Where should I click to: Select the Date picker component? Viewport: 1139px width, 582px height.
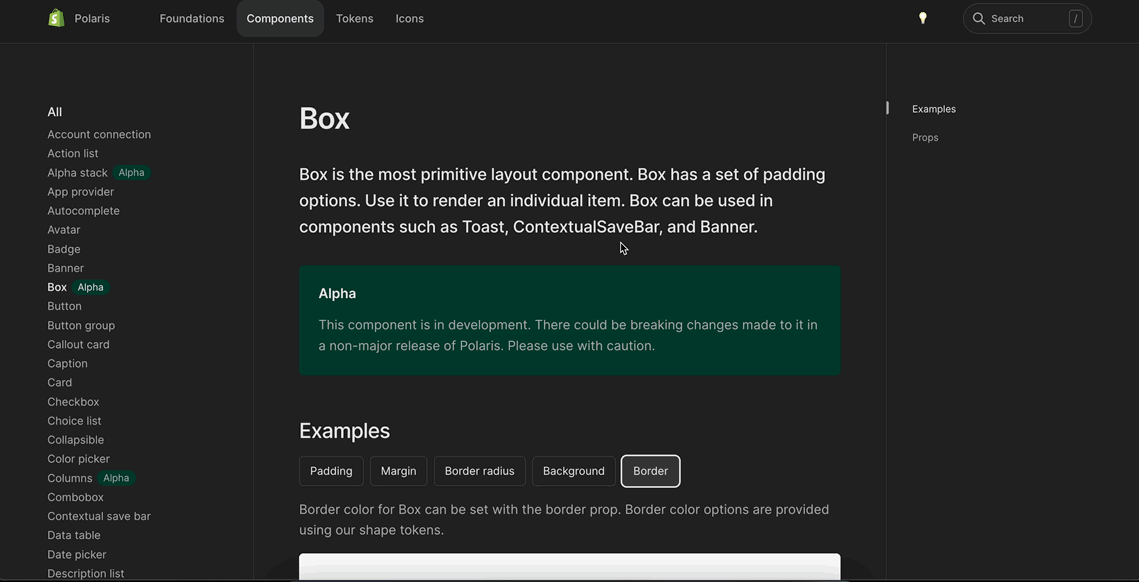[76, 555]
